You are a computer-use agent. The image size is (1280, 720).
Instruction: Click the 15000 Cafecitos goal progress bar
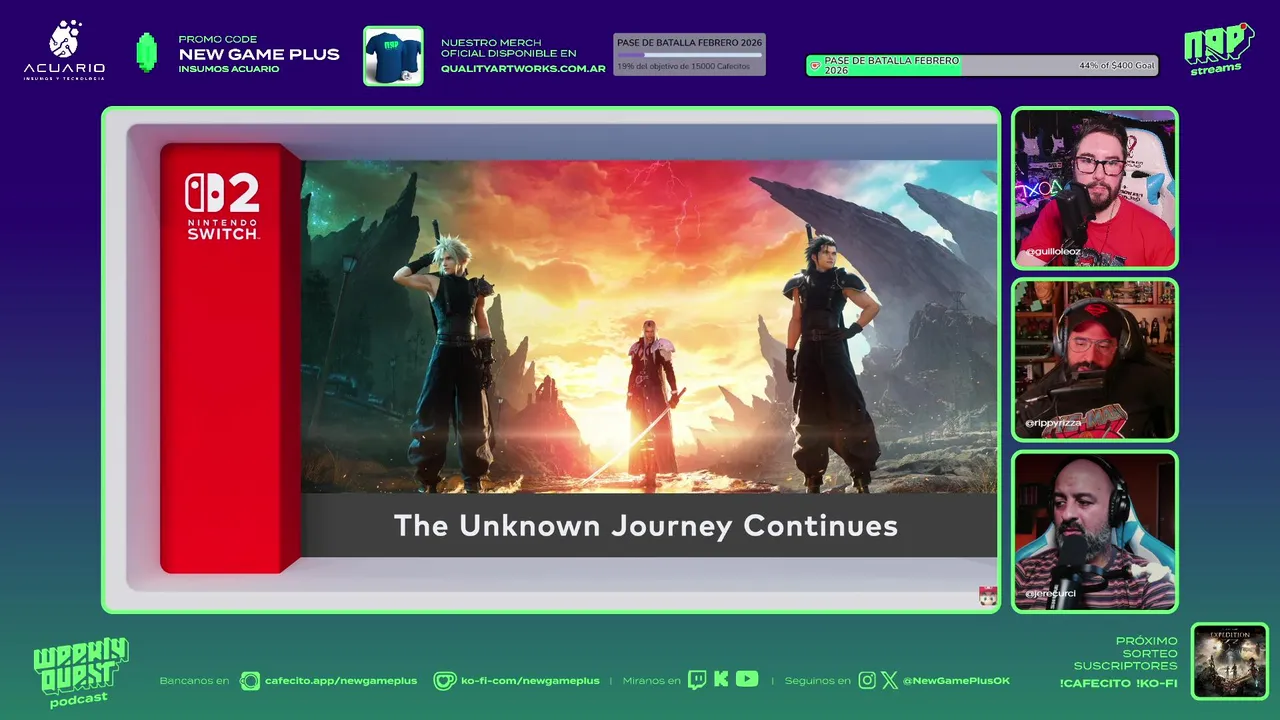coord(689,54)
